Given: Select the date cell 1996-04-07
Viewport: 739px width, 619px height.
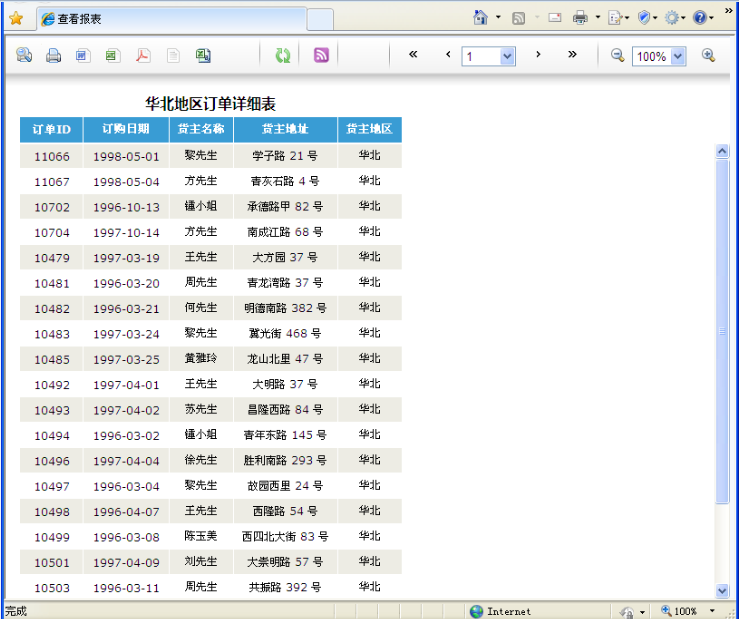Looking at the screenshot, I should click(x=126, y=512).
